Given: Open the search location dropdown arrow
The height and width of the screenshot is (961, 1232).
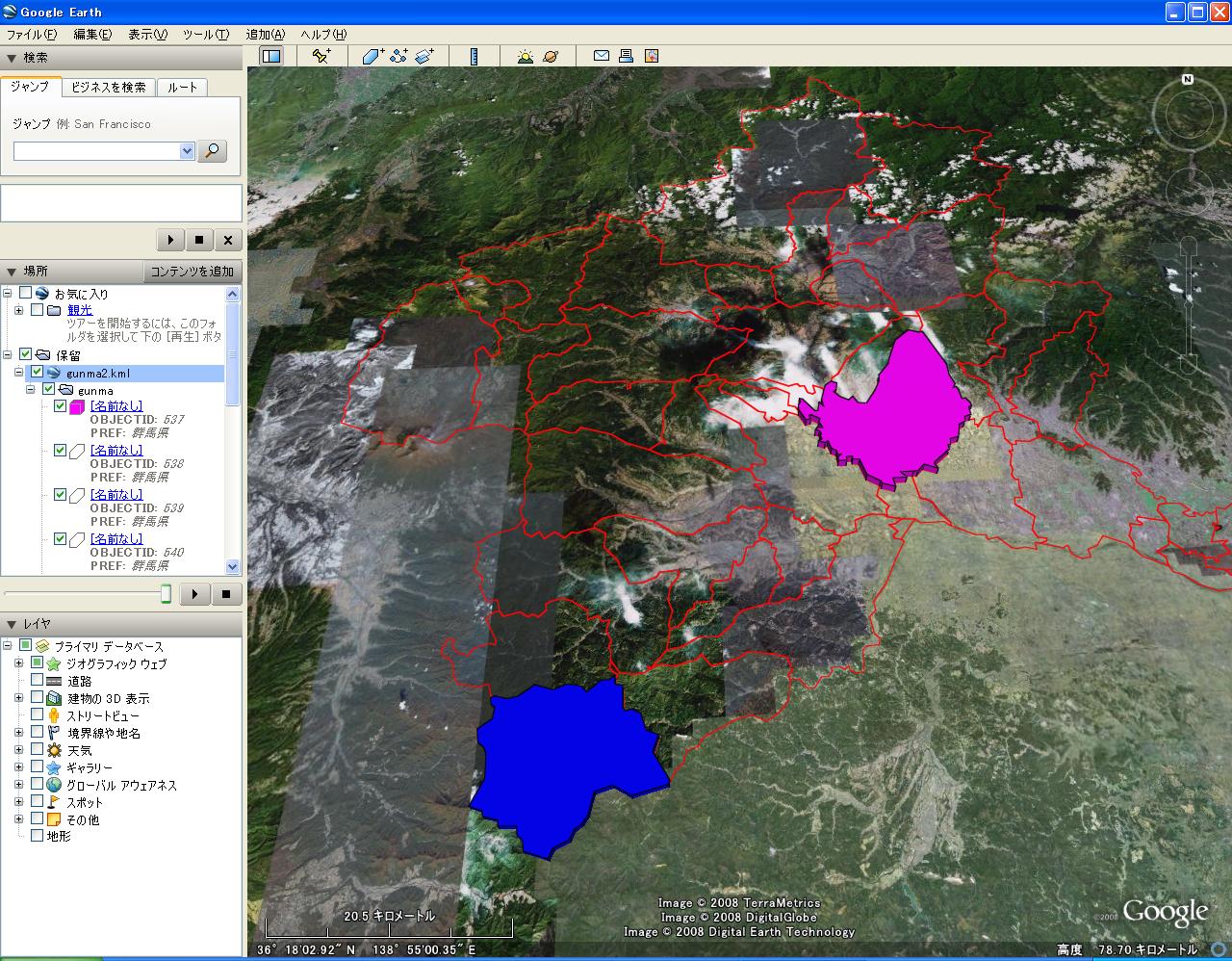Looking at the screenshot, I should 187,151.
